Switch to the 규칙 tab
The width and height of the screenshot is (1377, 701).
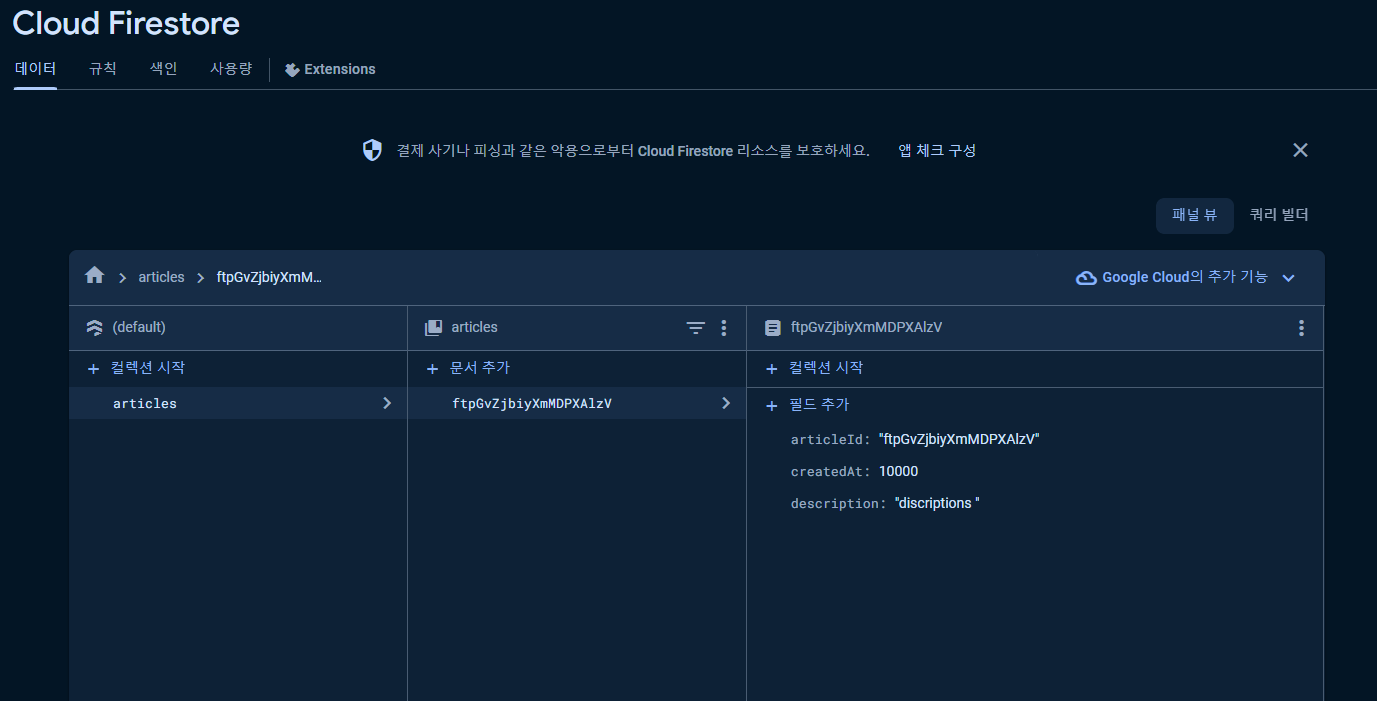click(103, 69)
